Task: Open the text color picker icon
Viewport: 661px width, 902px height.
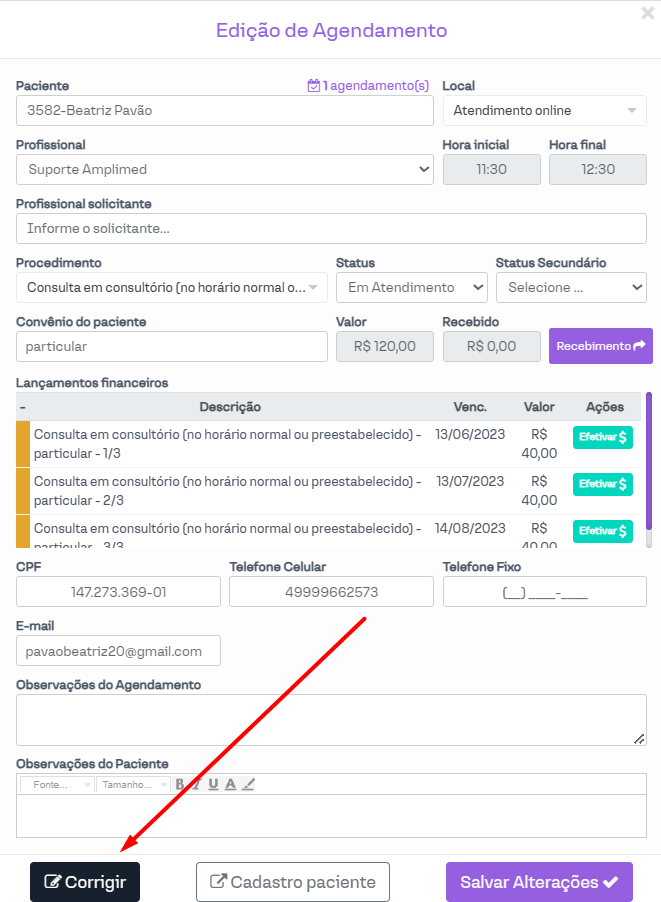Action: coord(230,784)
